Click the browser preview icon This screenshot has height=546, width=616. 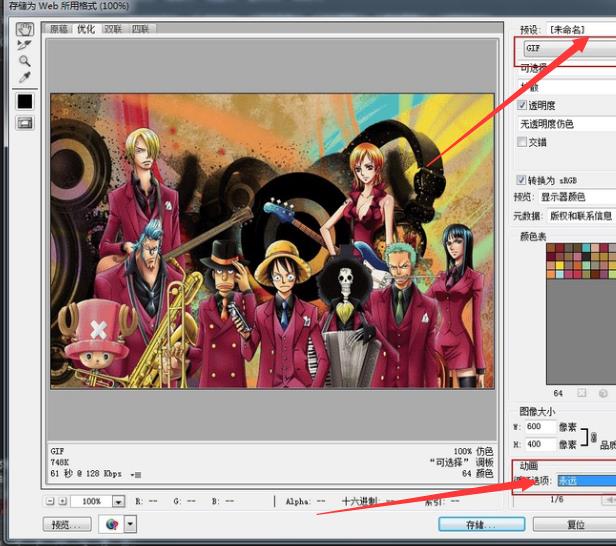click(112, 524)
